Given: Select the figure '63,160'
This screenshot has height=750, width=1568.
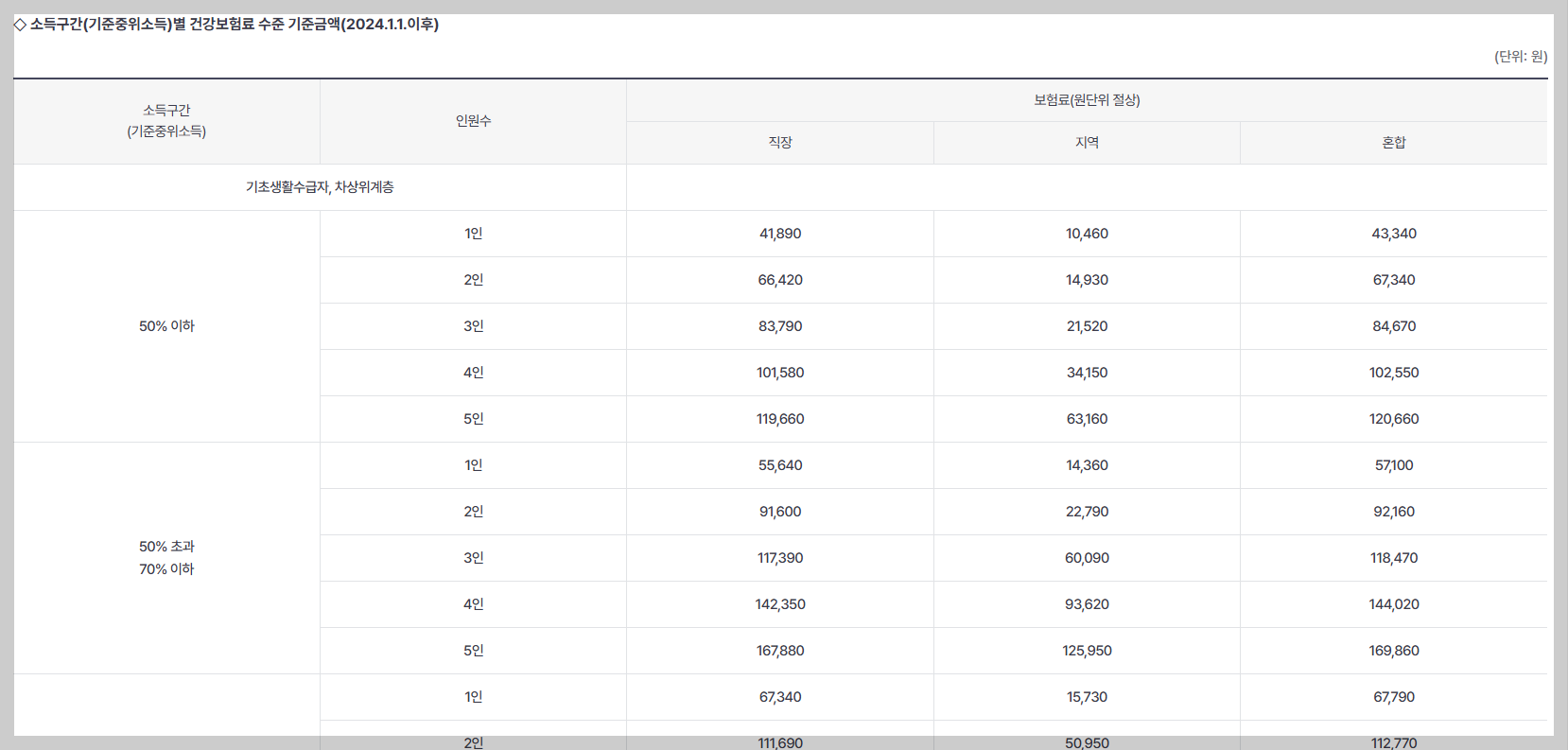Looking at the screenshot, I should pos(1087,419).
